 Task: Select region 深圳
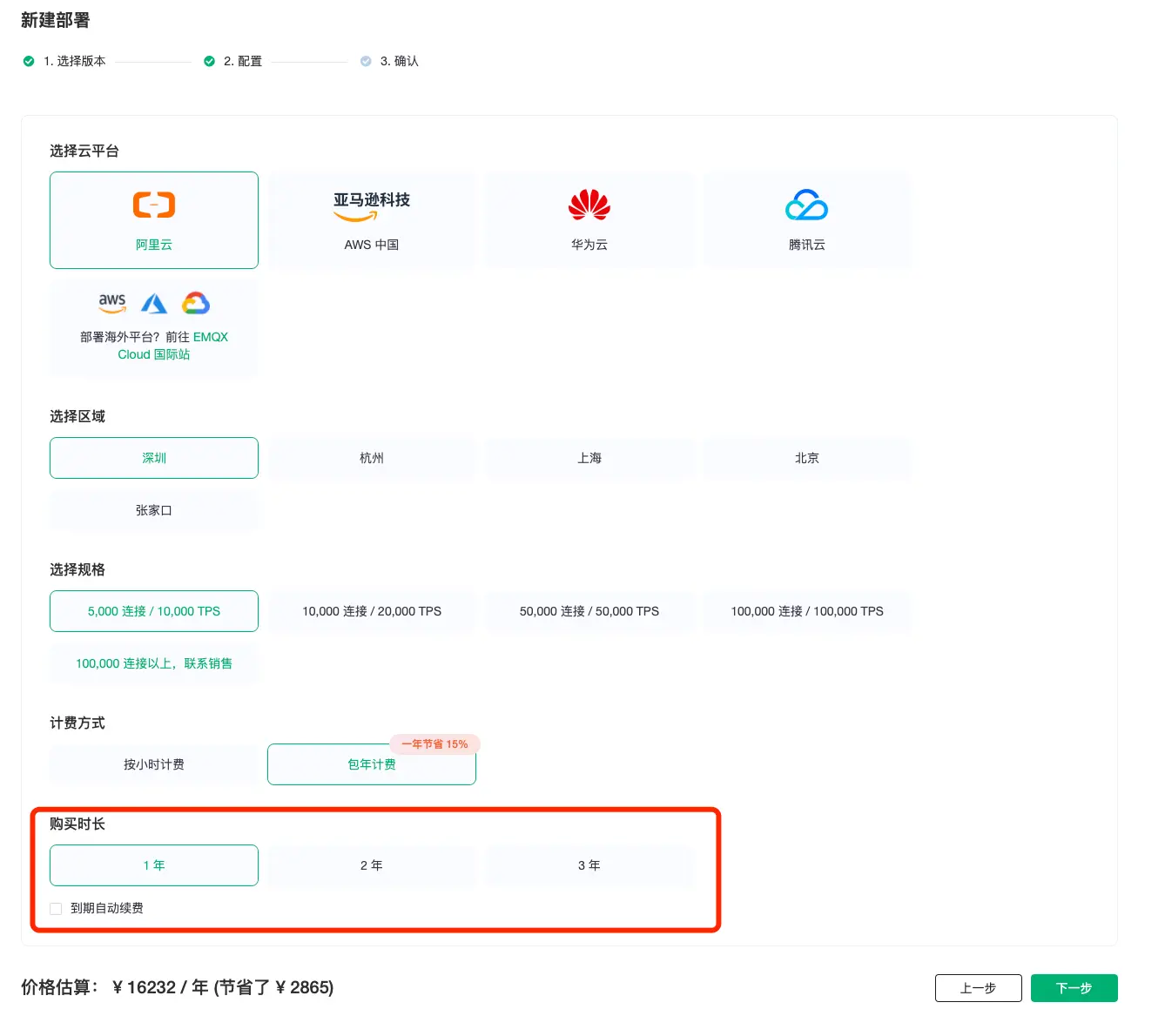pos(153,457)
